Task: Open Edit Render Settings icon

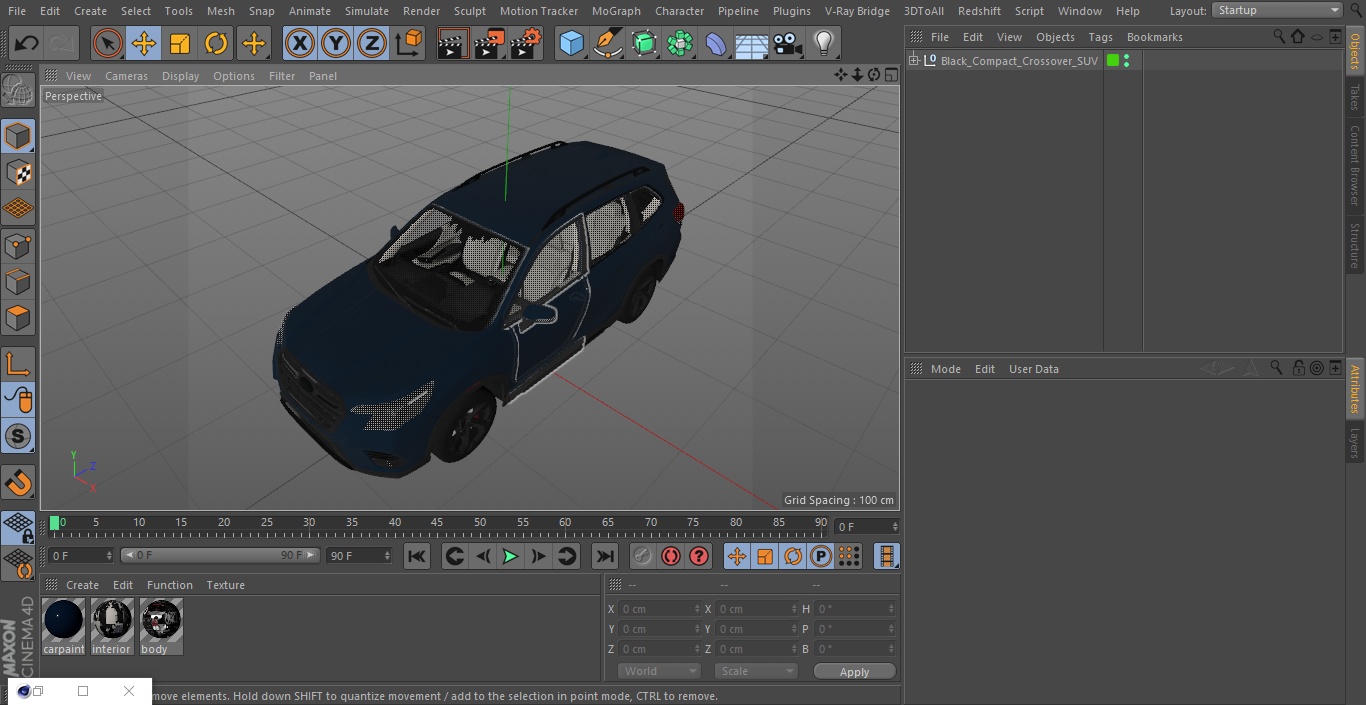Action: tap(526, 43)
